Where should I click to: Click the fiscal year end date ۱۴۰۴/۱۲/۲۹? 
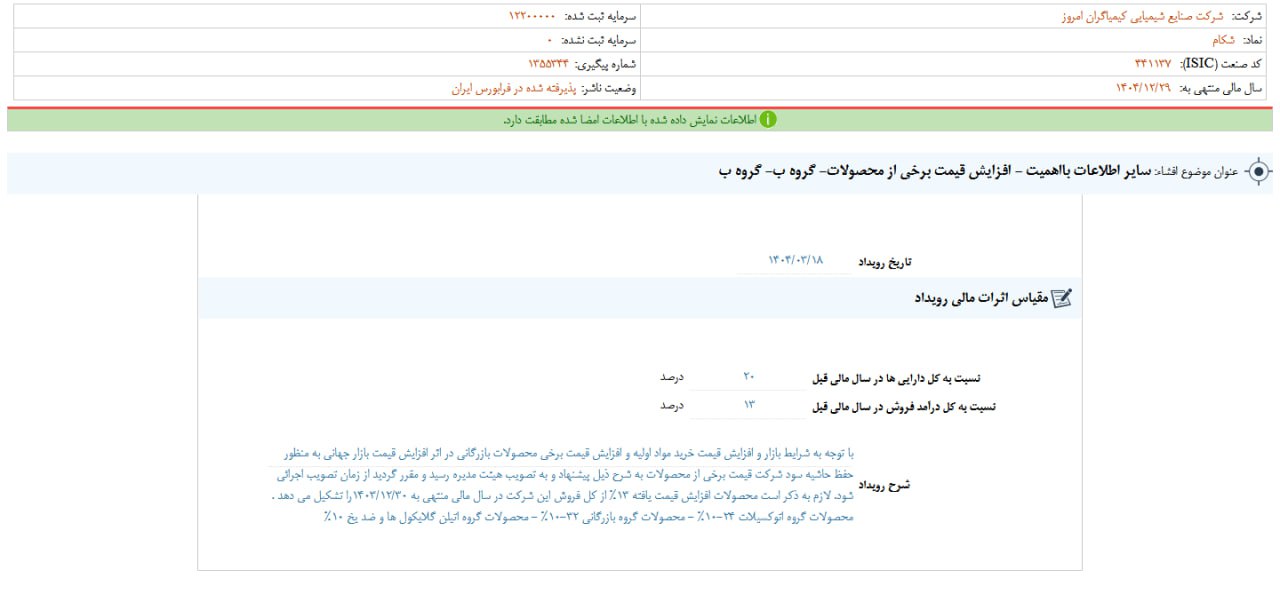click(1143, 88)
